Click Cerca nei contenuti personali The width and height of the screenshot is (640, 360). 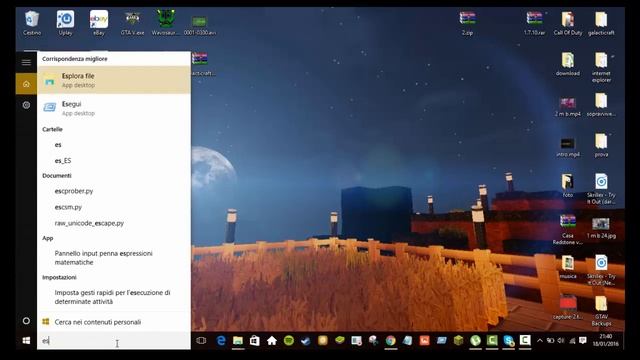[113, 322]
